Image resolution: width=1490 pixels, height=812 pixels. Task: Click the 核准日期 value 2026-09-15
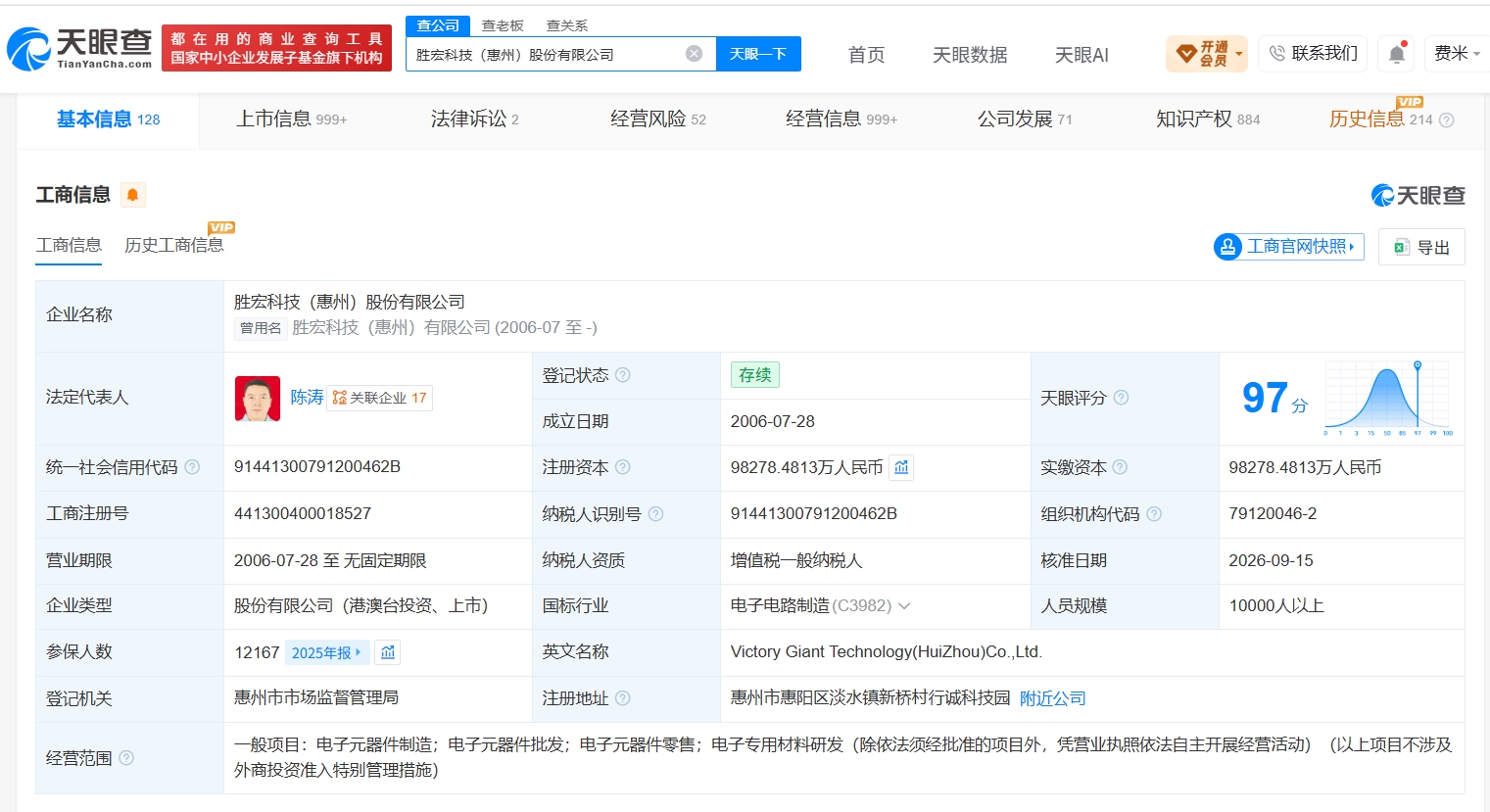point(1272,561)
